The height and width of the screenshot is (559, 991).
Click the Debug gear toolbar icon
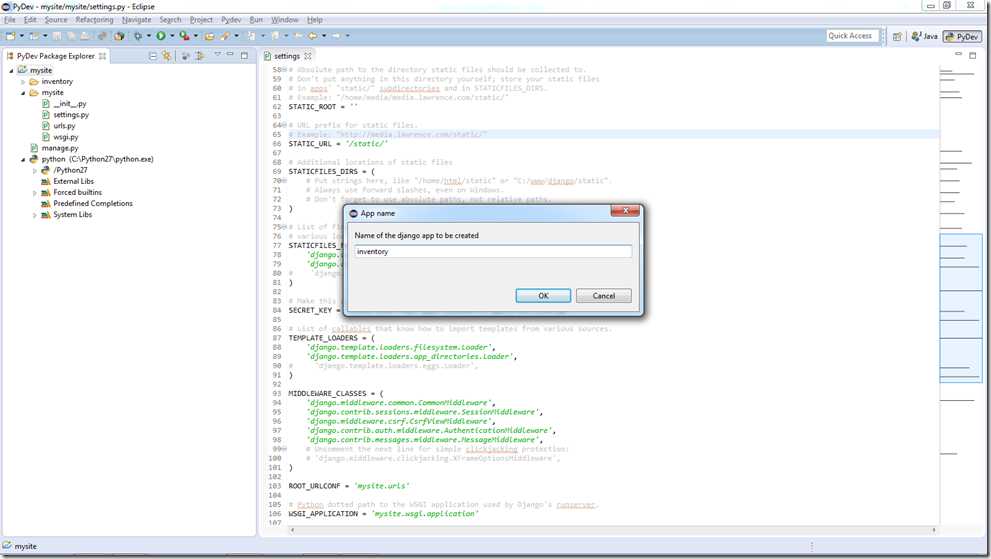(x=138, y=36)
